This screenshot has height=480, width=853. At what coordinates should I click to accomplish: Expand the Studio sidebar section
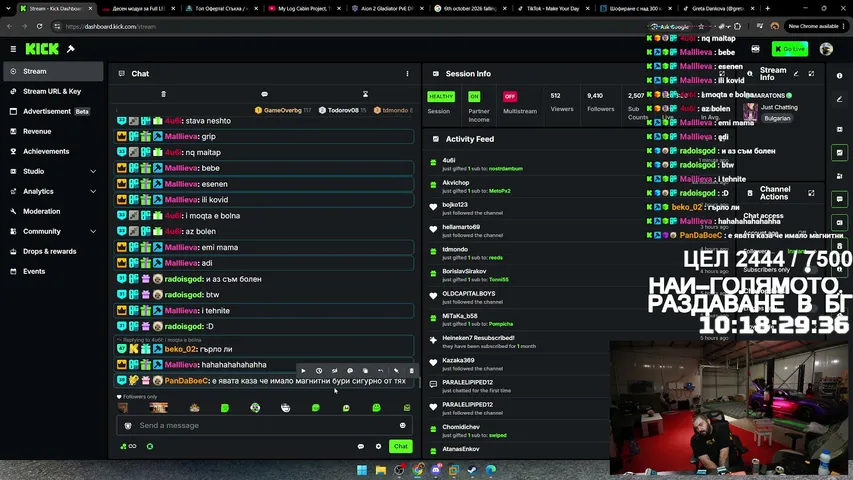(x=53, y=171)
